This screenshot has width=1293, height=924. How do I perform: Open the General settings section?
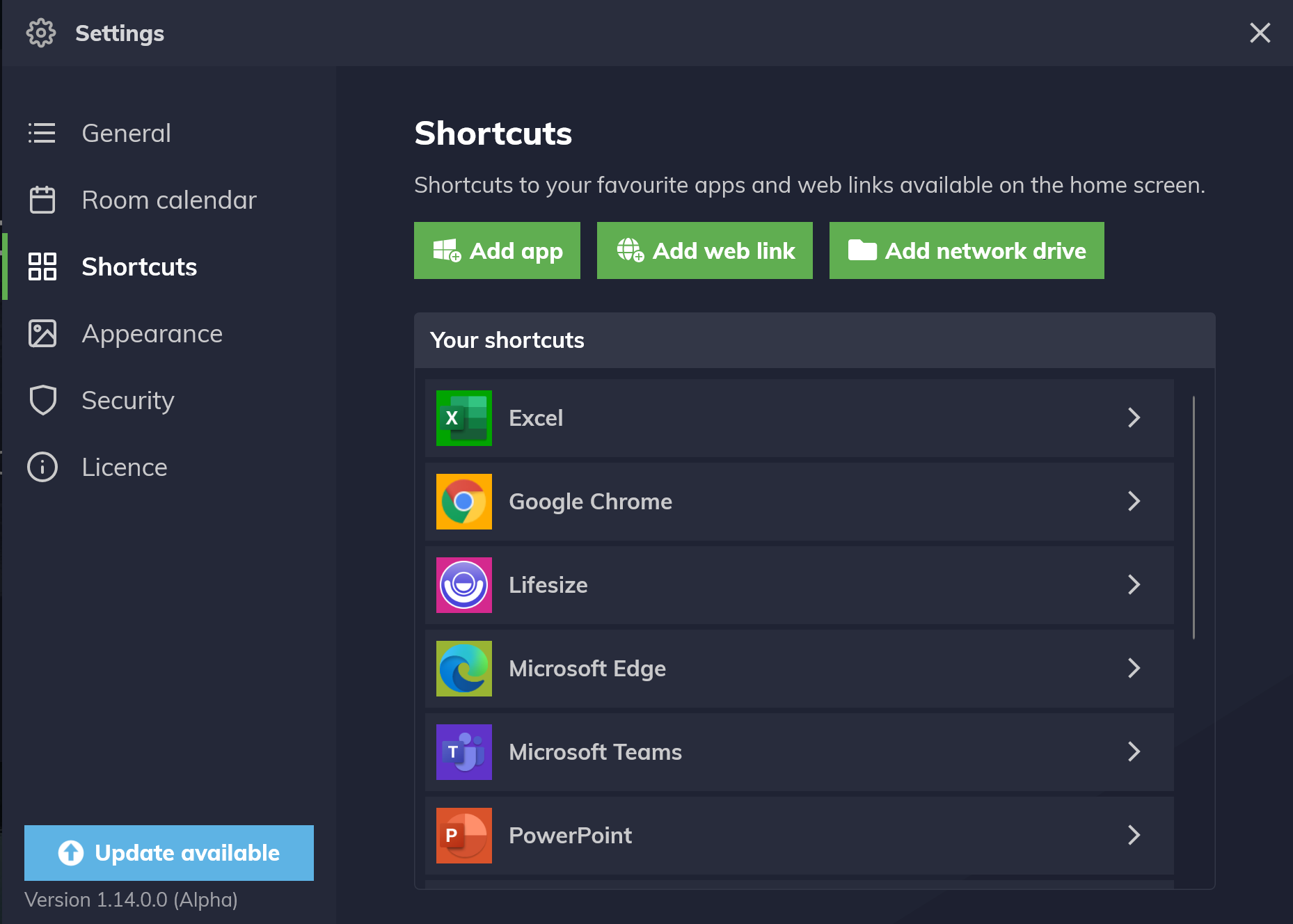click(126, 134)
